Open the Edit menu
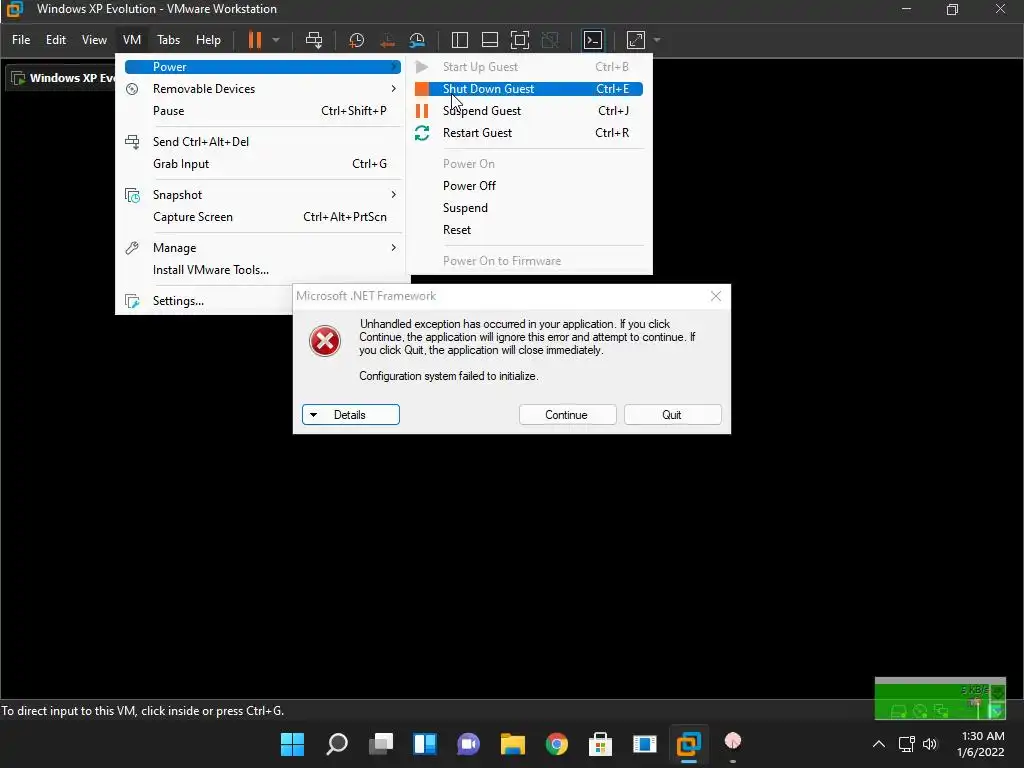 (x=56, y=40)
